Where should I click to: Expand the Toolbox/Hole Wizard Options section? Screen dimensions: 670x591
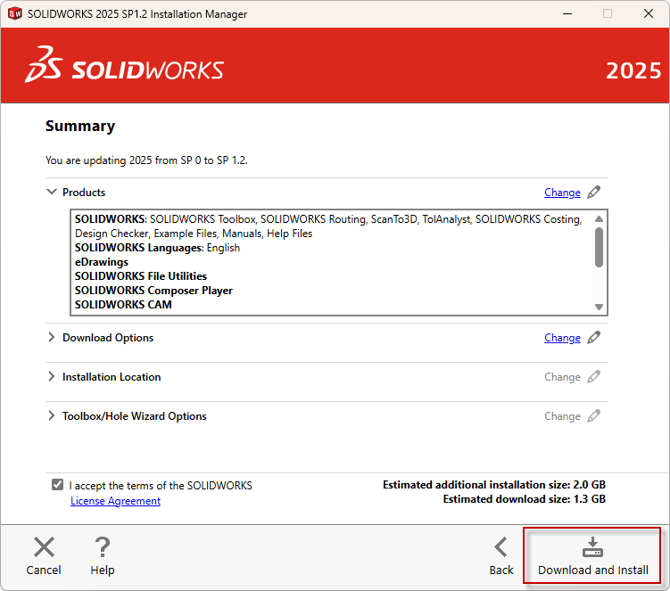[51, 416]
